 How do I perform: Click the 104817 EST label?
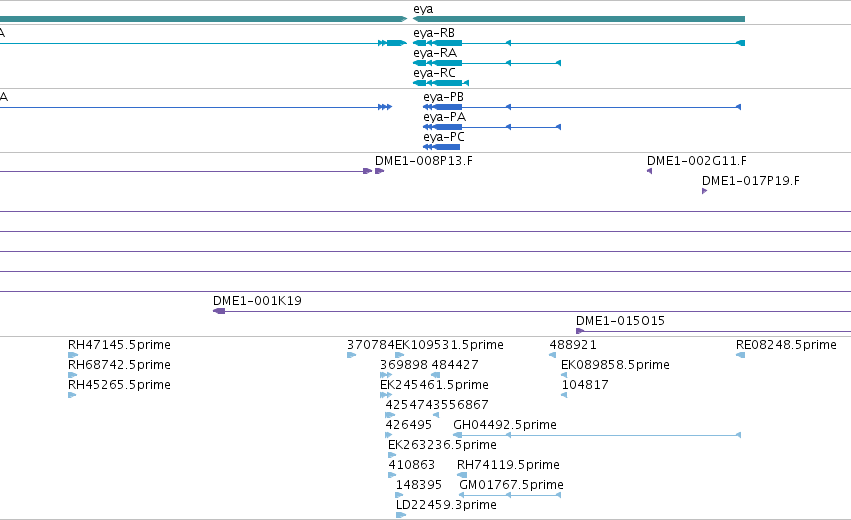585,385
